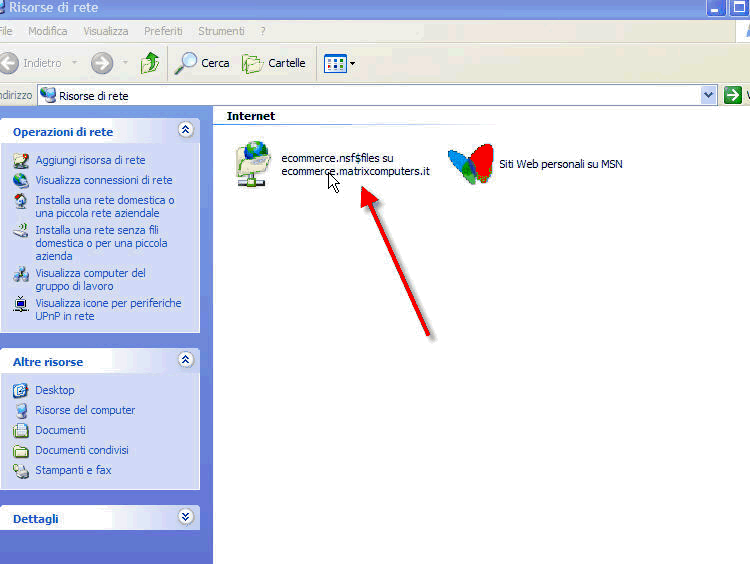The image size is (750, 564).
Task: Open Desktop link in Altre risorse
Action: [x=55, y=390]
